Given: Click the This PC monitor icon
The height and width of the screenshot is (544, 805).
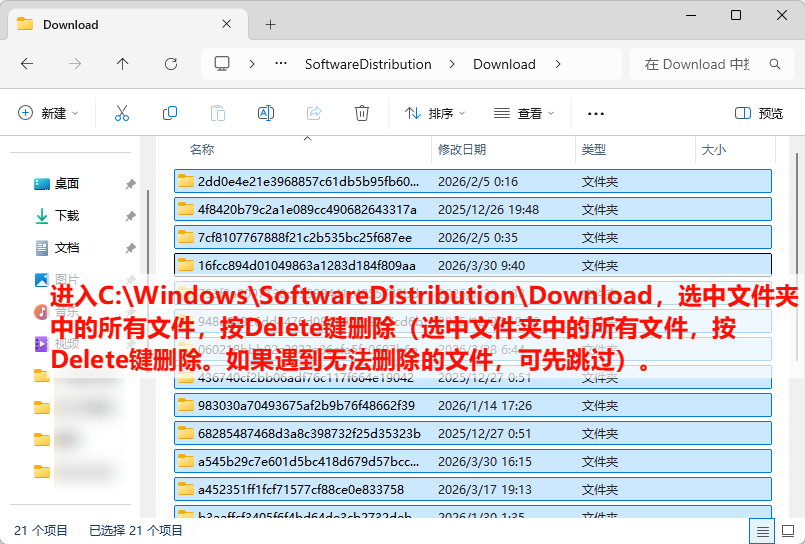Looking at the screenshot, I should (x=222, y=64).
